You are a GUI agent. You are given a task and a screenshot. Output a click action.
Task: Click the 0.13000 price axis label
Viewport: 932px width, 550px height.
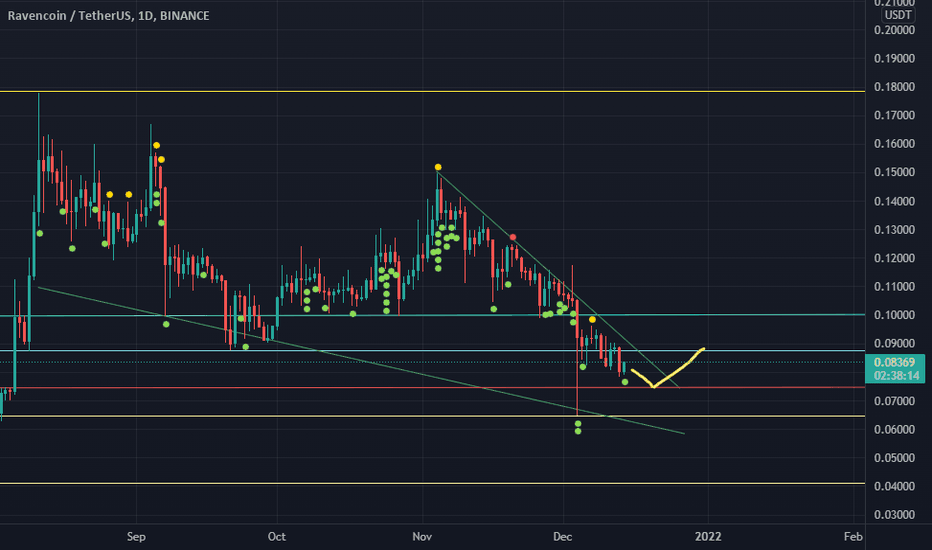tap(894, 230)
